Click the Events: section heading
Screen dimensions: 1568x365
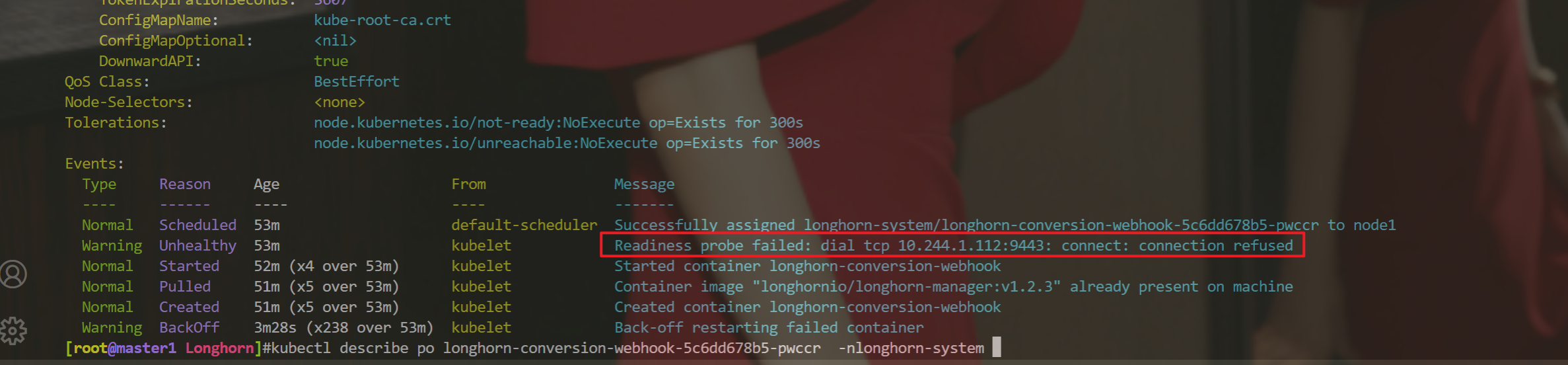point(94,164)
